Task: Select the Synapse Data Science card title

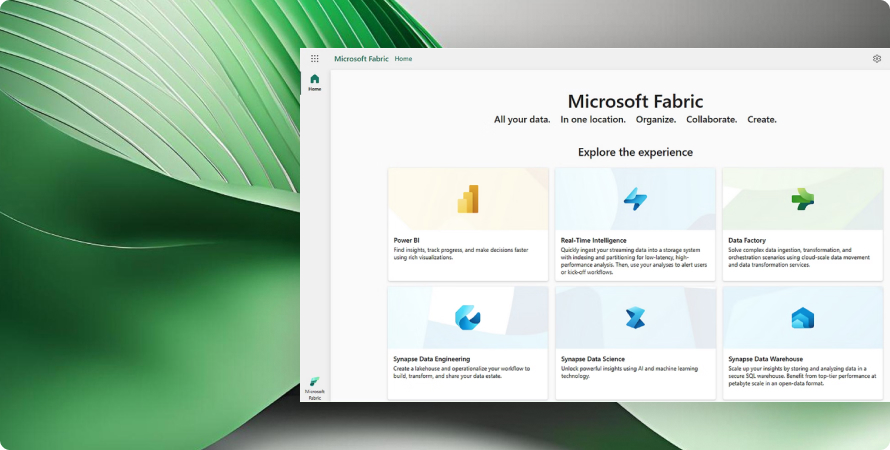Action: click(x=593, y=358)
